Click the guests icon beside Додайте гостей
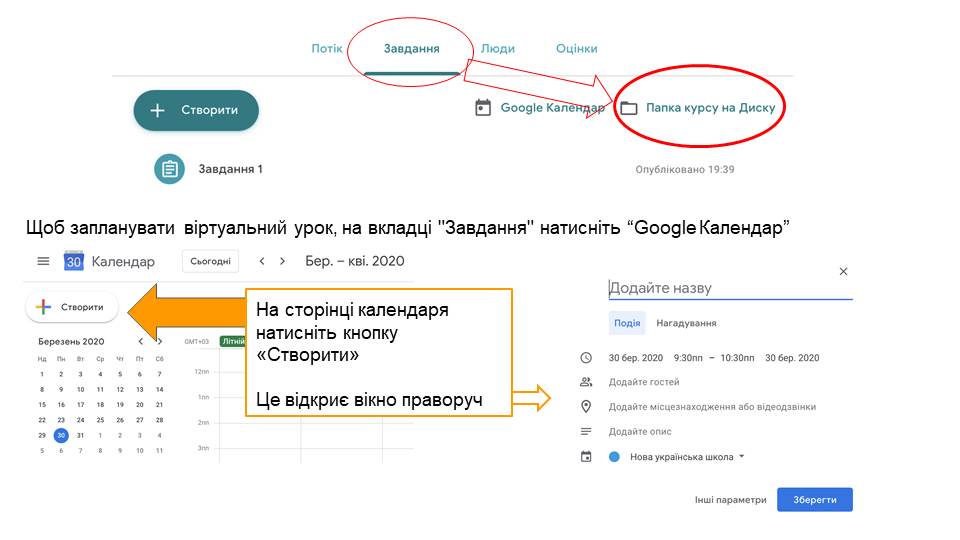This screenshot has height=540, width=960. (586, 382)
